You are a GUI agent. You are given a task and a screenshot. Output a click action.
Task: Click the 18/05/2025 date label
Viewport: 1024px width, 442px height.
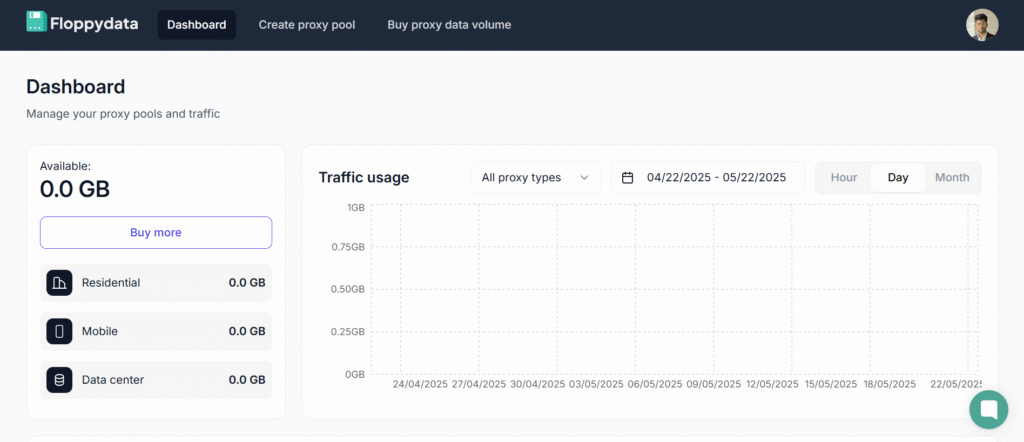[x=889, y=384]
